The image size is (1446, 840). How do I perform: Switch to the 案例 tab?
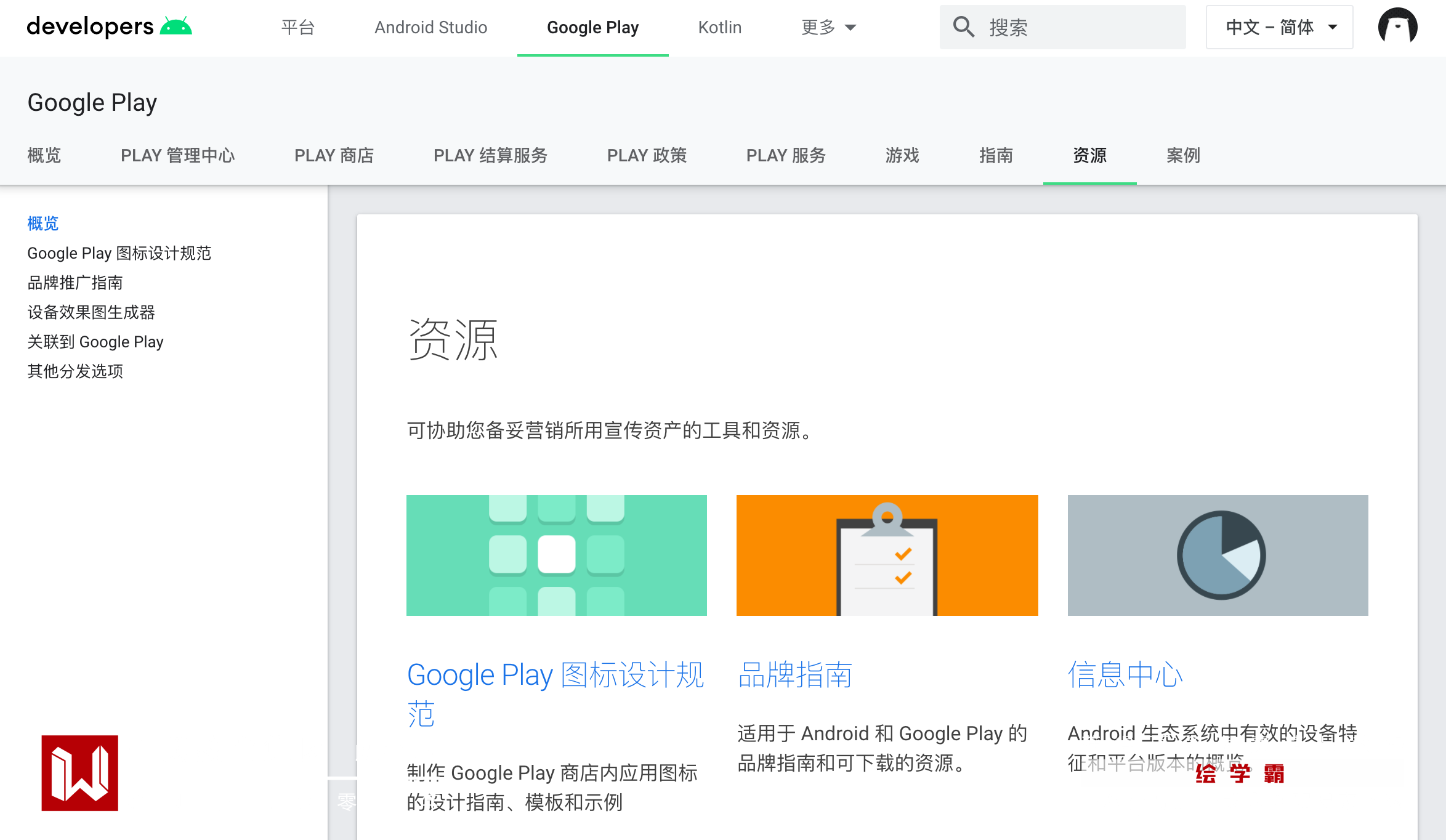[1184, 155]
